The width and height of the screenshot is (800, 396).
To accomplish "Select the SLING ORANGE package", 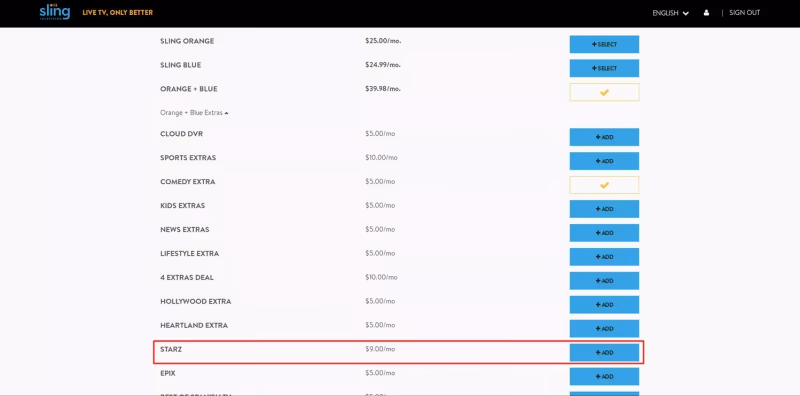I will pos(604,44).
